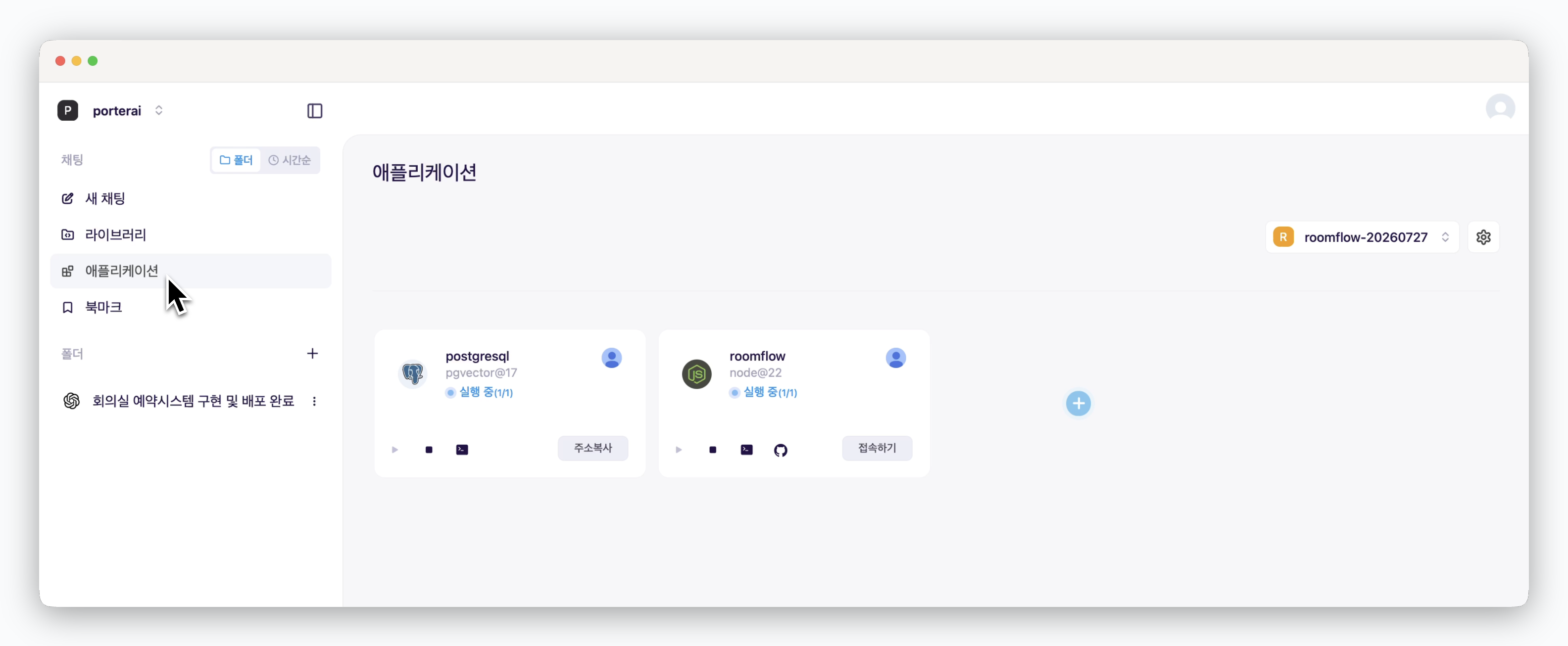Screen dimensions: 1568x646
Task: Open project settings gear icon
Action: [1483, 236]
